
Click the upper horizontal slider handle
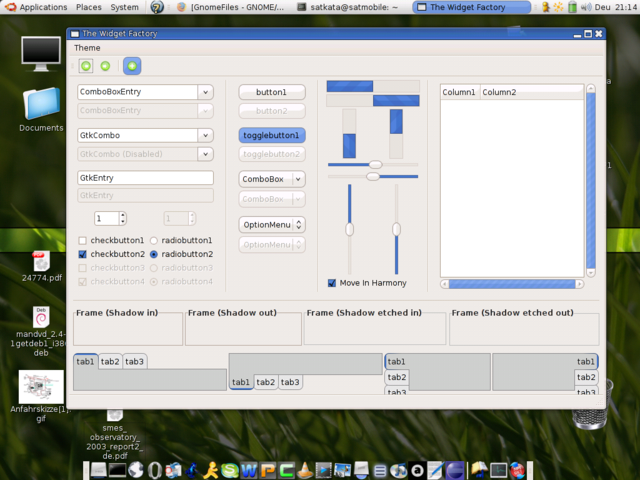(376, 164)
